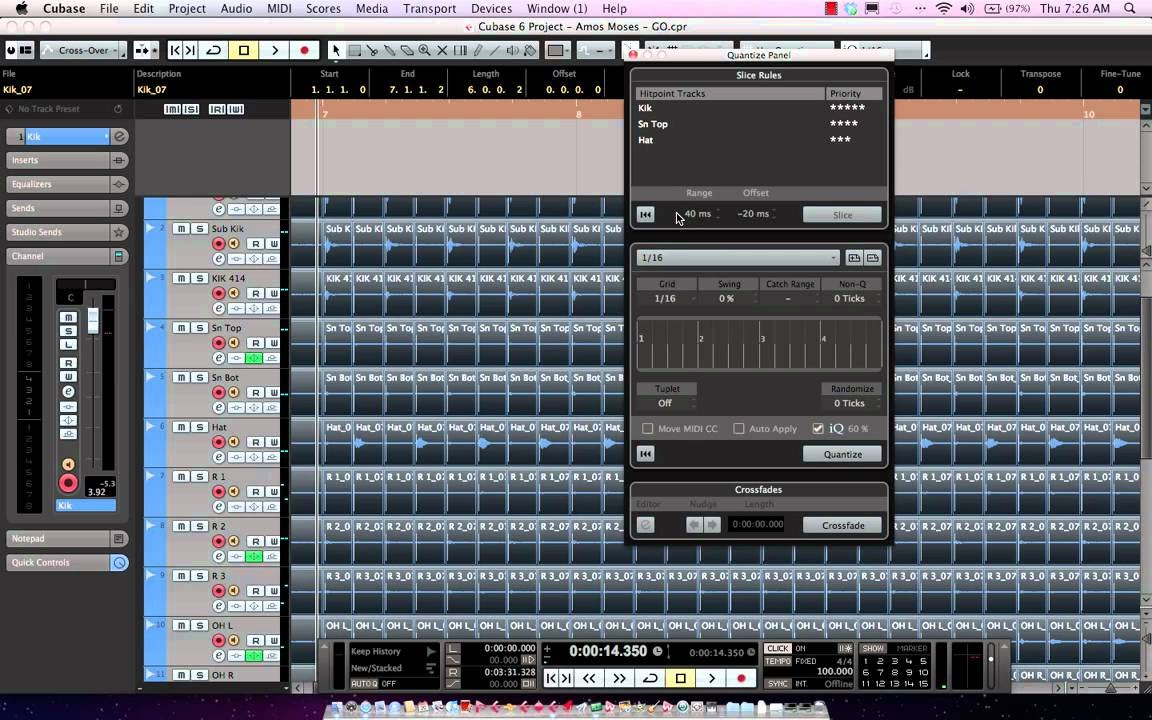Open the Grid 1/16 value dropdown
The image size is (1152, 720).
(666, 298)
